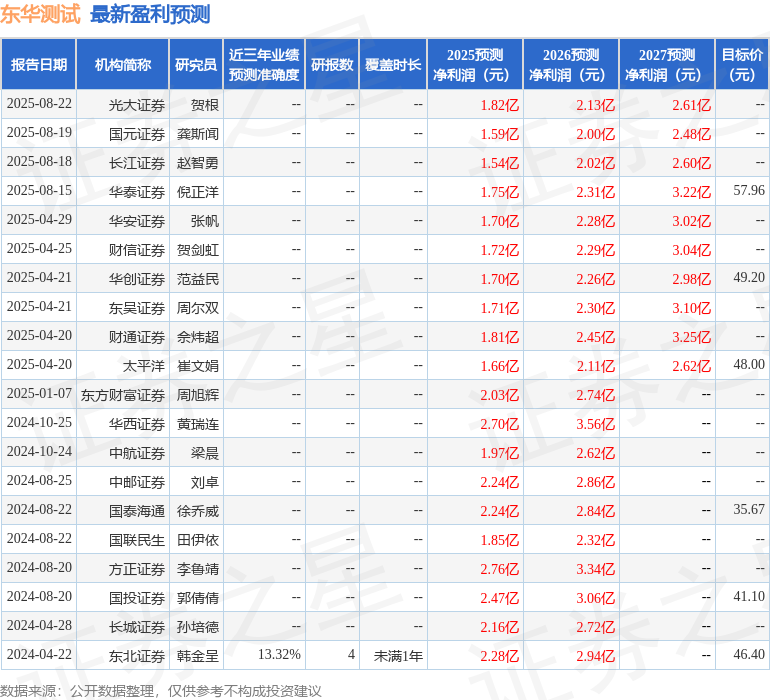Select the 报告日期 column header
Screen dimensions: 770x700
click(x=39, y=64)
